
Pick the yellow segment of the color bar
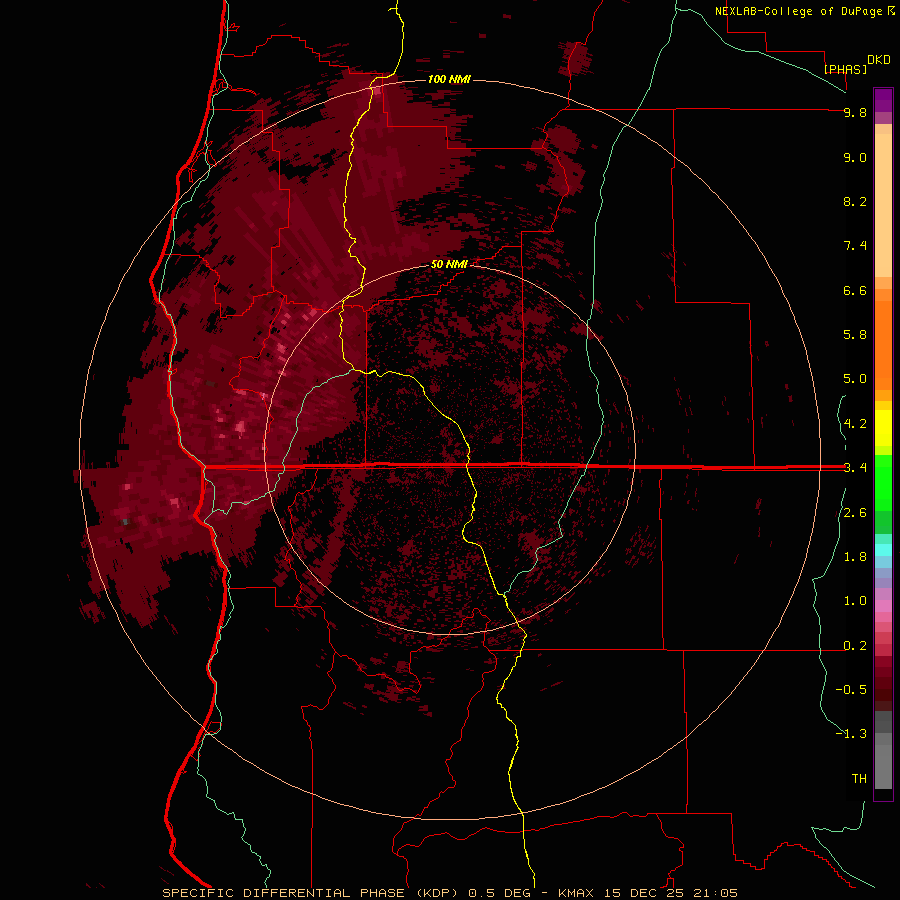(883, 428)
